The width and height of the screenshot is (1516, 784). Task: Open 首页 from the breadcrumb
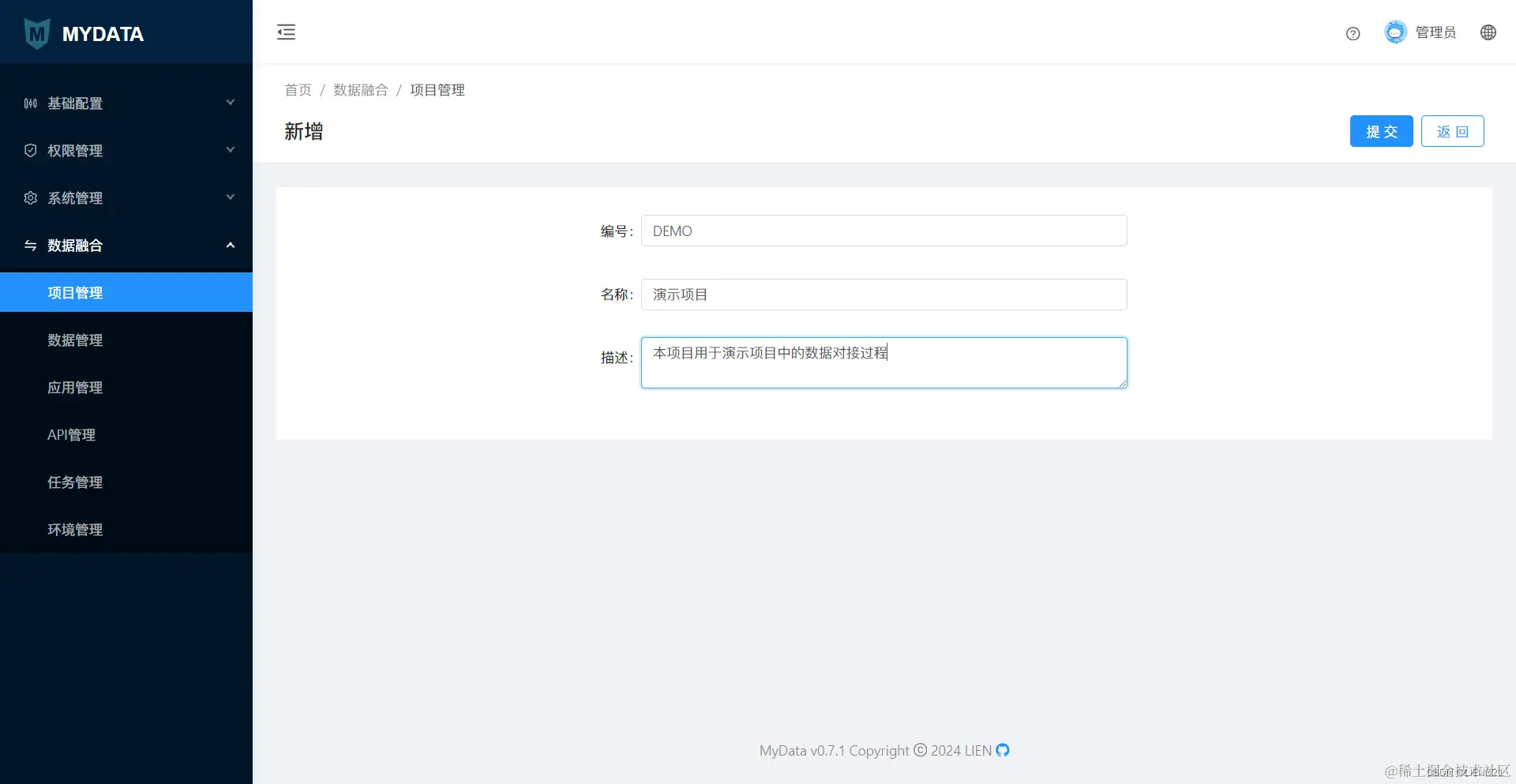coord(298,90)
